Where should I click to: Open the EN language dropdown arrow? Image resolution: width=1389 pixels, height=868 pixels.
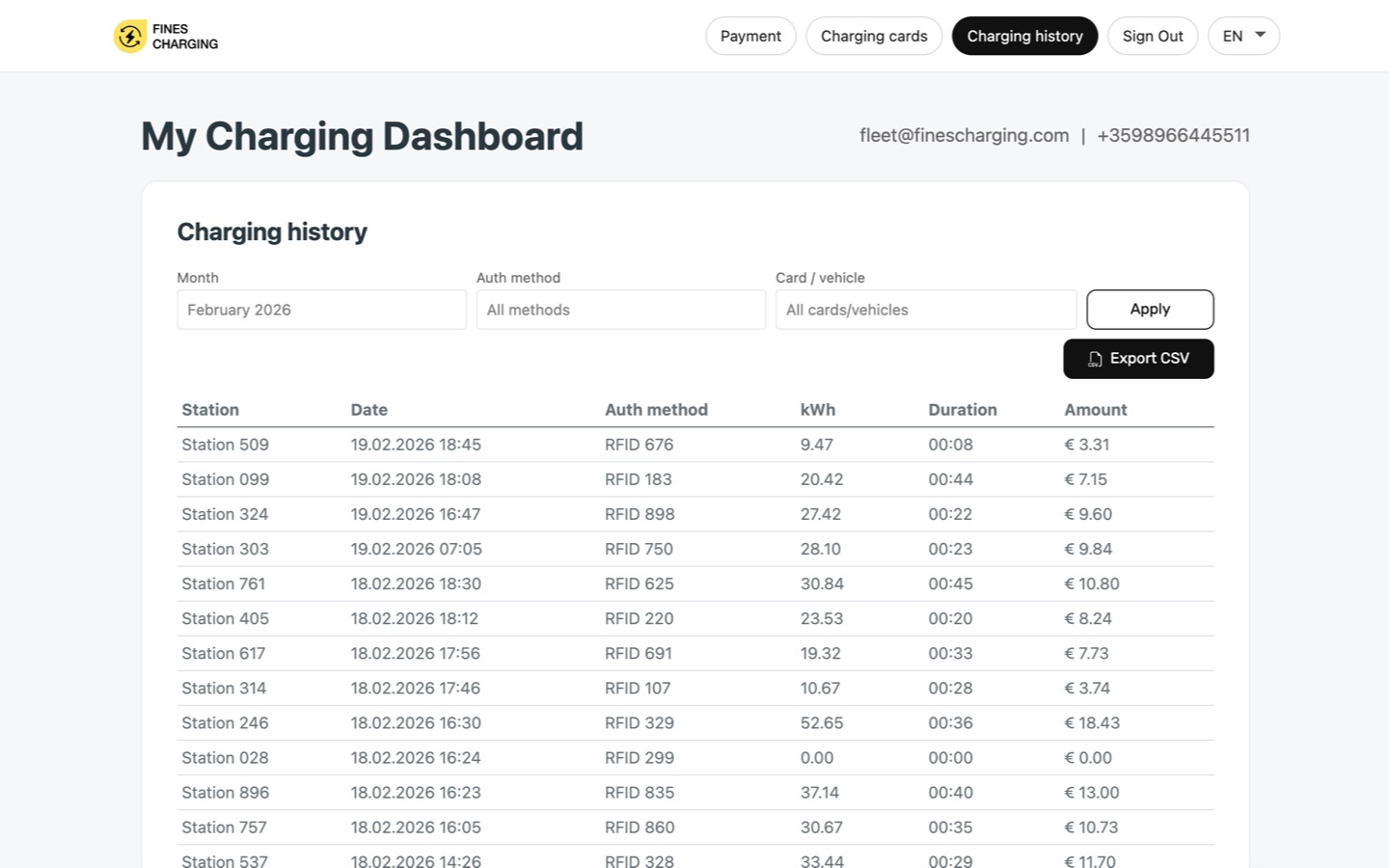point(1259,34)
